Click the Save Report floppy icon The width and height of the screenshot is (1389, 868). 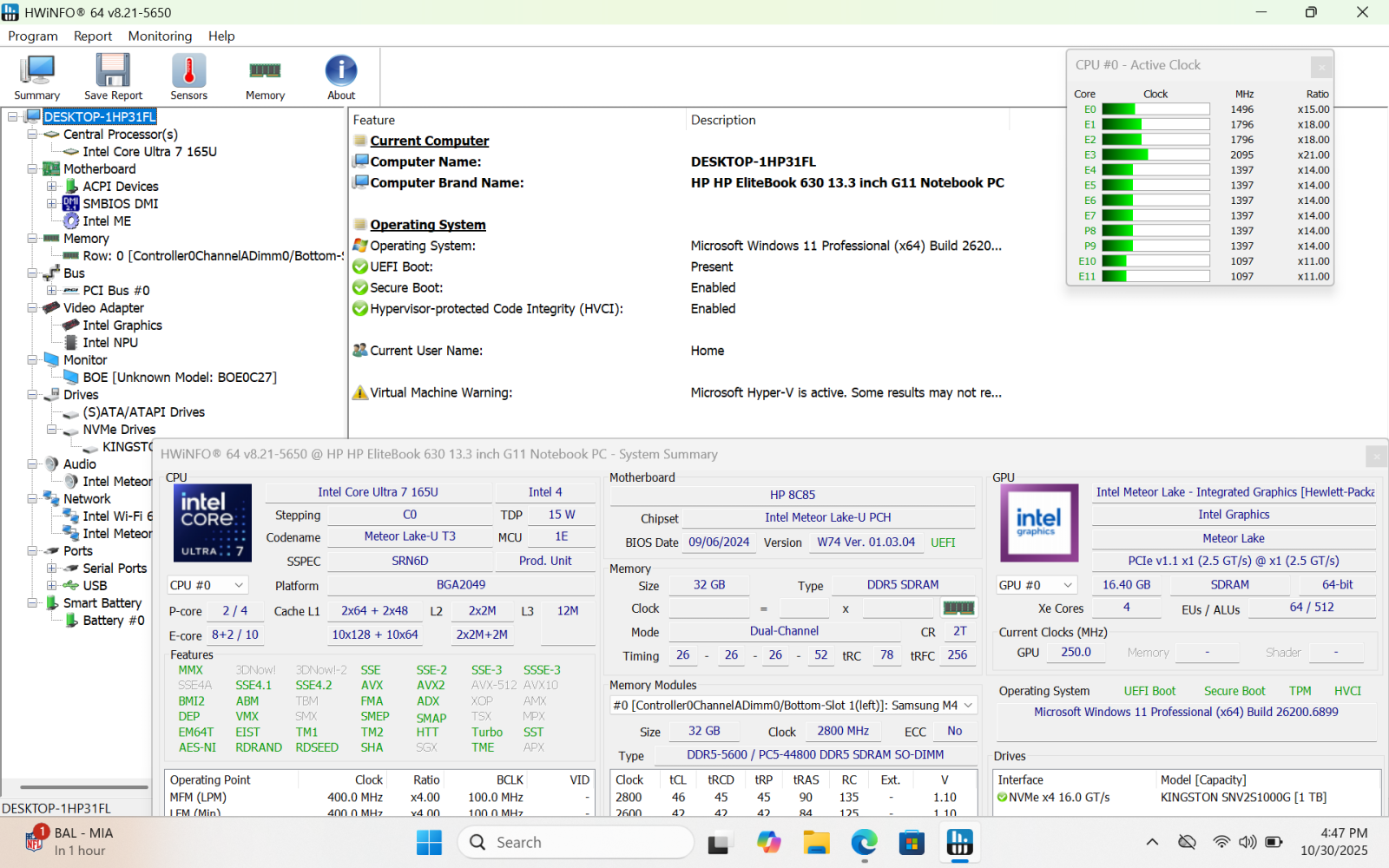pos(113,77)
